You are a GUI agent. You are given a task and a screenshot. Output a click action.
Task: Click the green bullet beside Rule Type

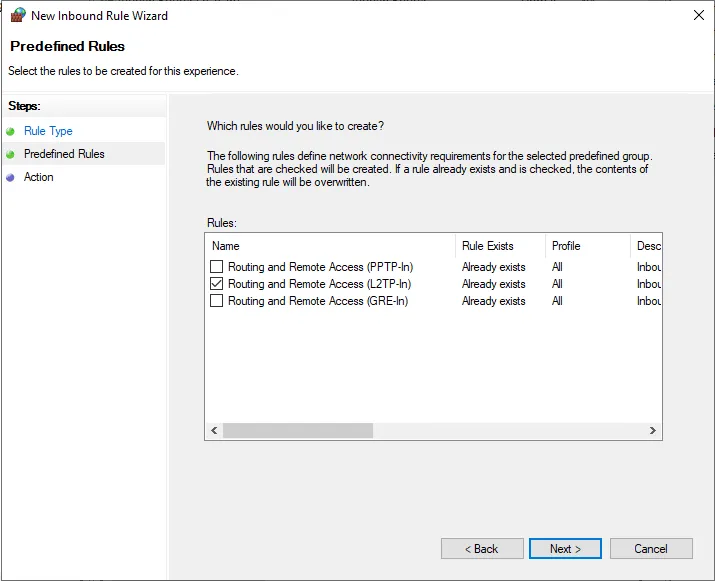coord(11,131)
